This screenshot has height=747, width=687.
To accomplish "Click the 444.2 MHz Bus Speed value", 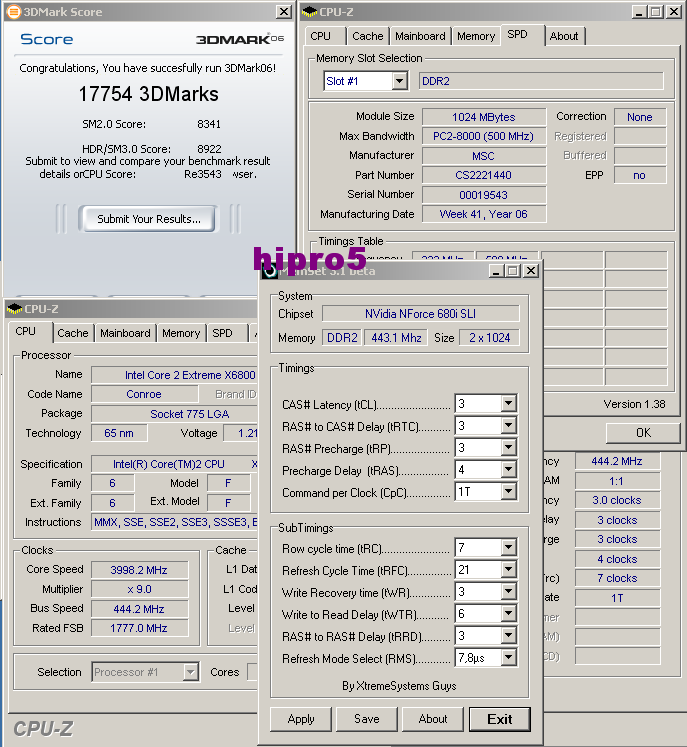I will [140, 609].
